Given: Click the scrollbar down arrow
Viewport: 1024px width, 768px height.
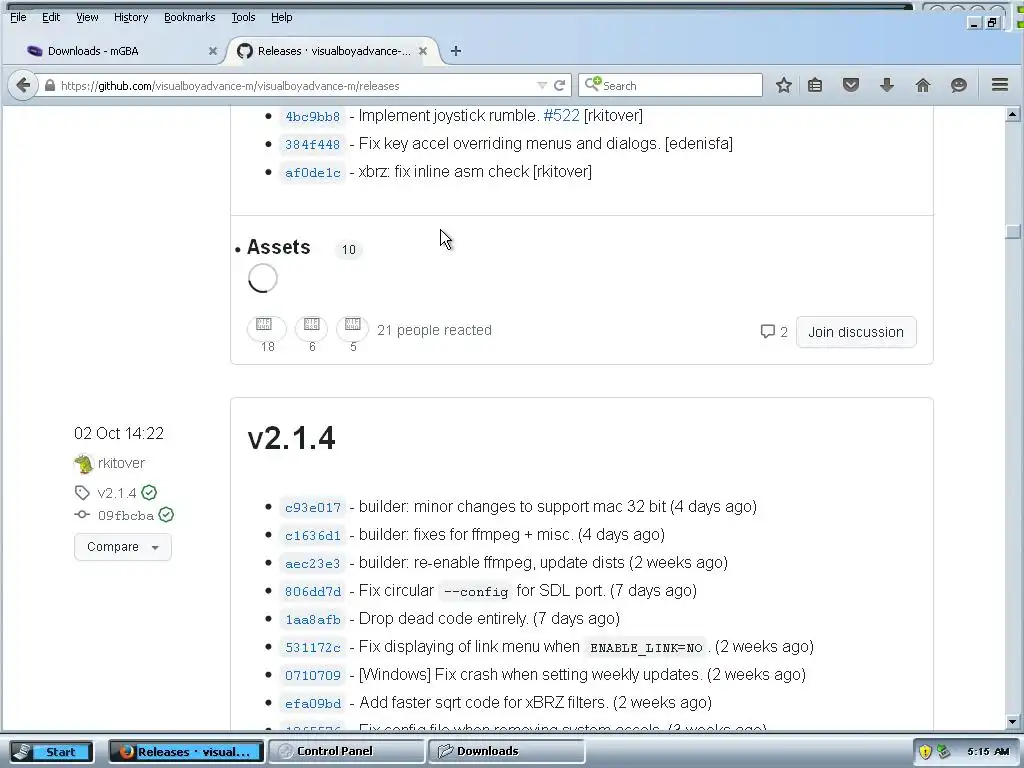Looking at the screenshot, I should point(1012,722).
